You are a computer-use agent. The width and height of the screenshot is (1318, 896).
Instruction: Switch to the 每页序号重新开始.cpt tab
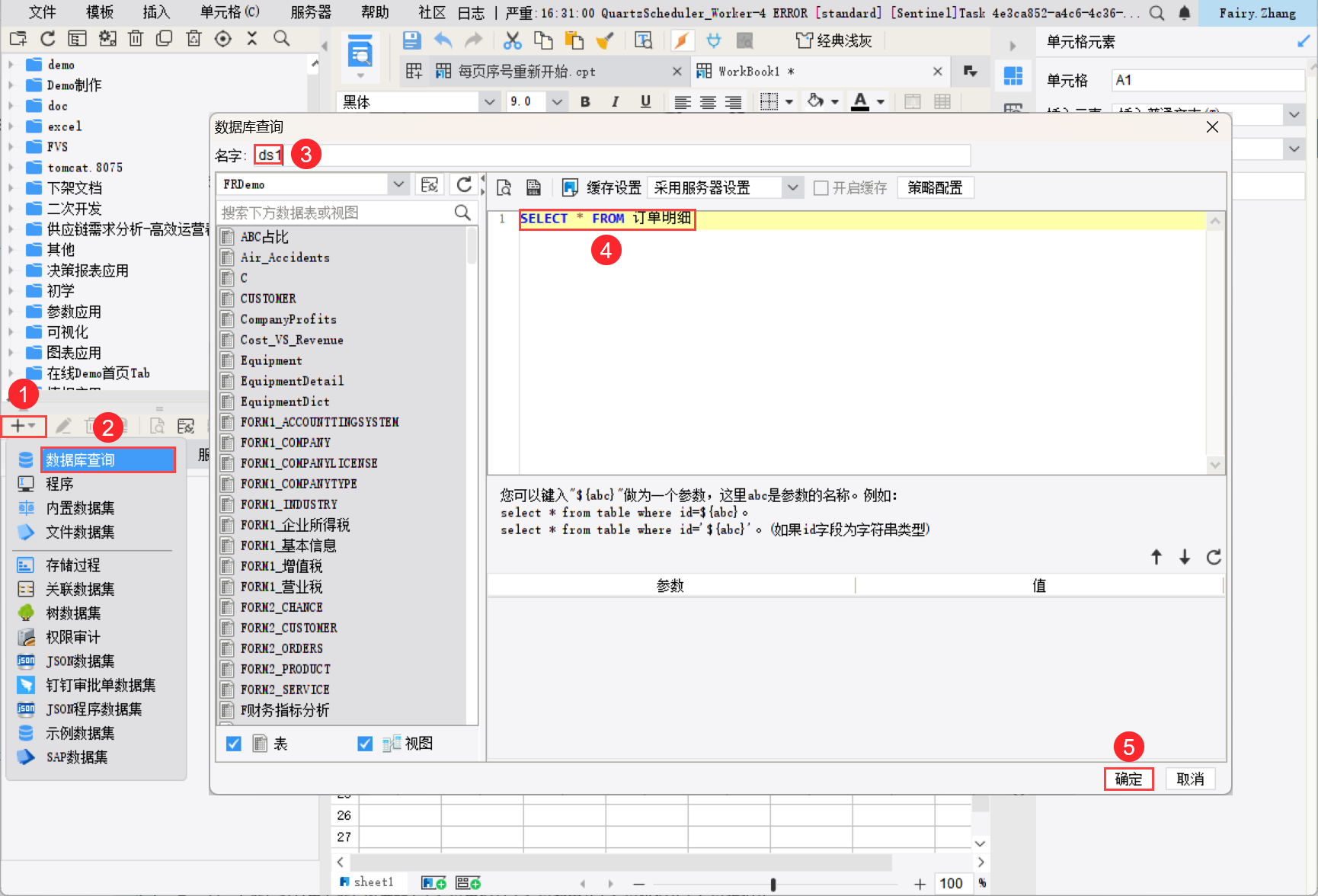(x=559, y=72)
